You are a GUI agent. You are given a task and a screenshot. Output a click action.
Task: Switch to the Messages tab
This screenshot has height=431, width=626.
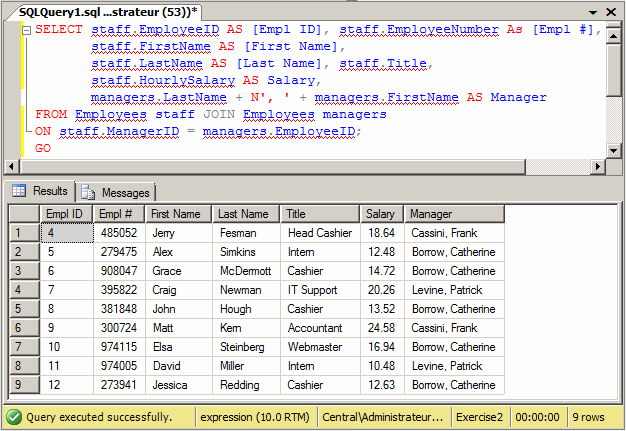coord(115,193)
